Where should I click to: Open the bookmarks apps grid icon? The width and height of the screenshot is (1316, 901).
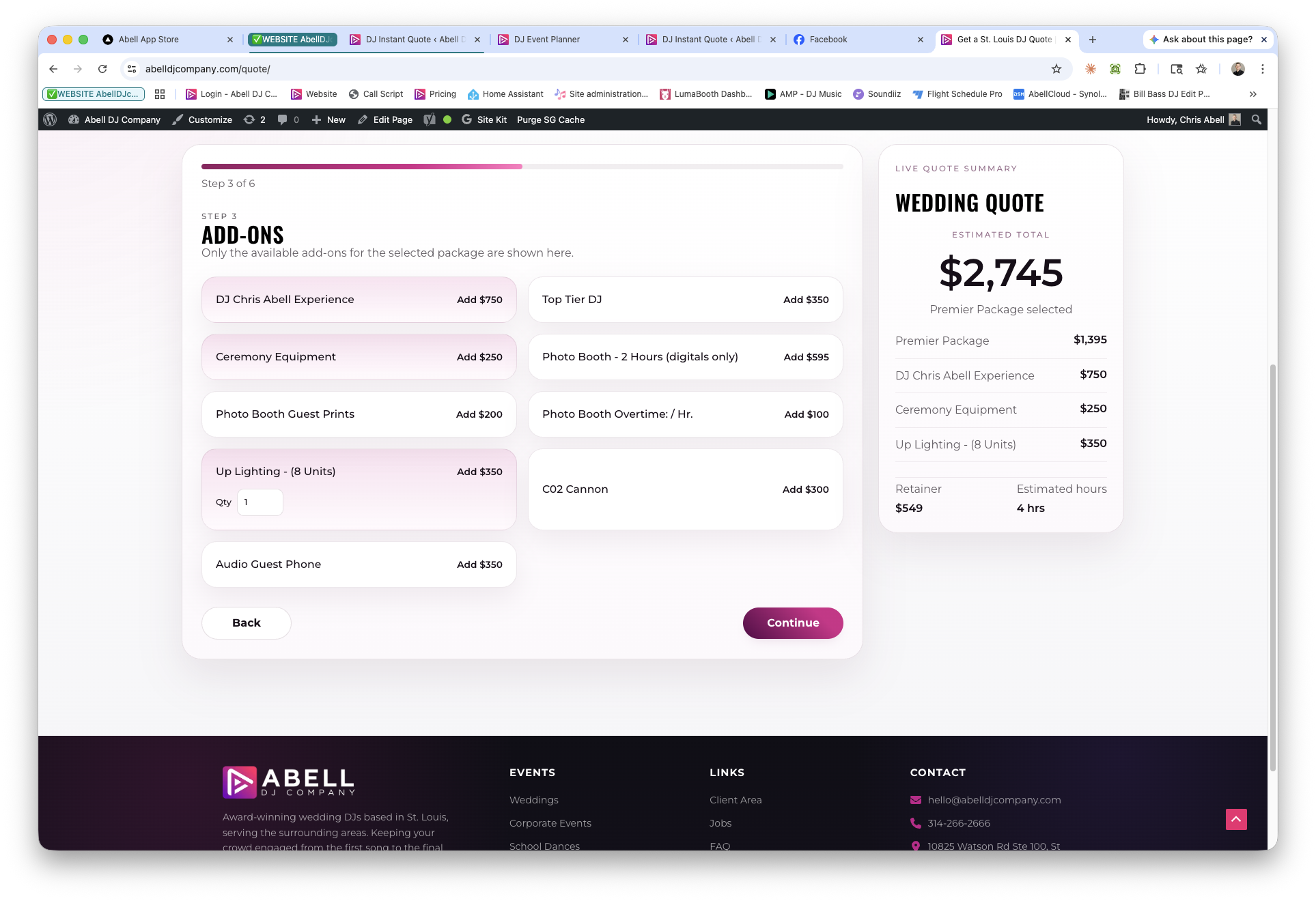pyautogui.click(x=160, y=94)
